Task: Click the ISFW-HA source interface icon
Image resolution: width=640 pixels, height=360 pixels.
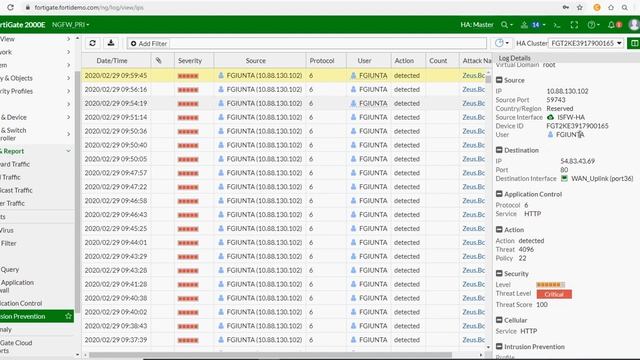Action: tap(550, 117)
